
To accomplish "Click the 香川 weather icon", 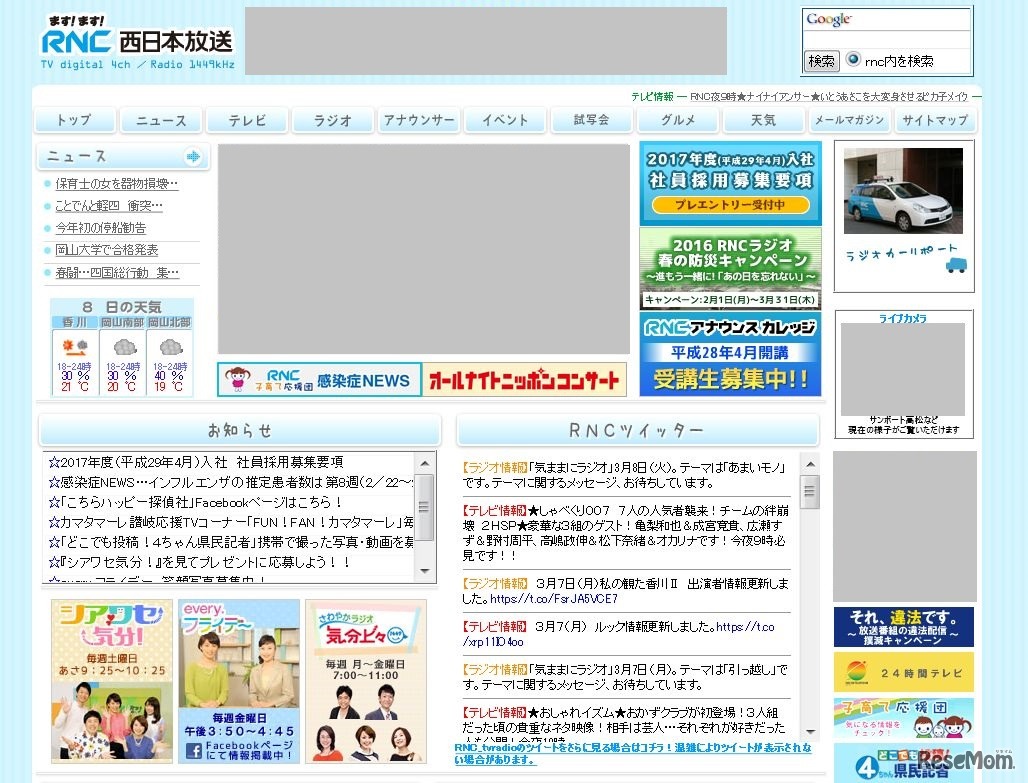I will click(75, 346).
